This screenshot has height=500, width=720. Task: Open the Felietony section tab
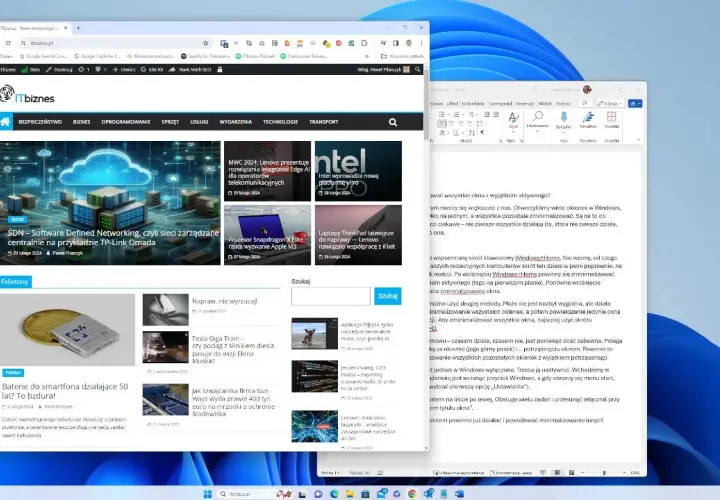point(15,281)
